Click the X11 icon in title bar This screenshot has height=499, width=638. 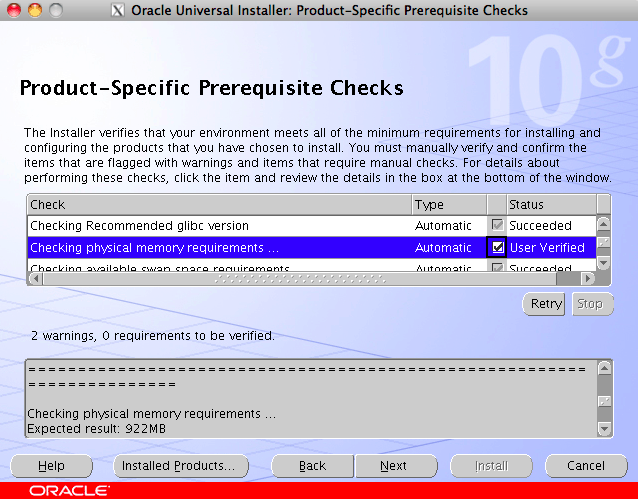tap(118, 11)
